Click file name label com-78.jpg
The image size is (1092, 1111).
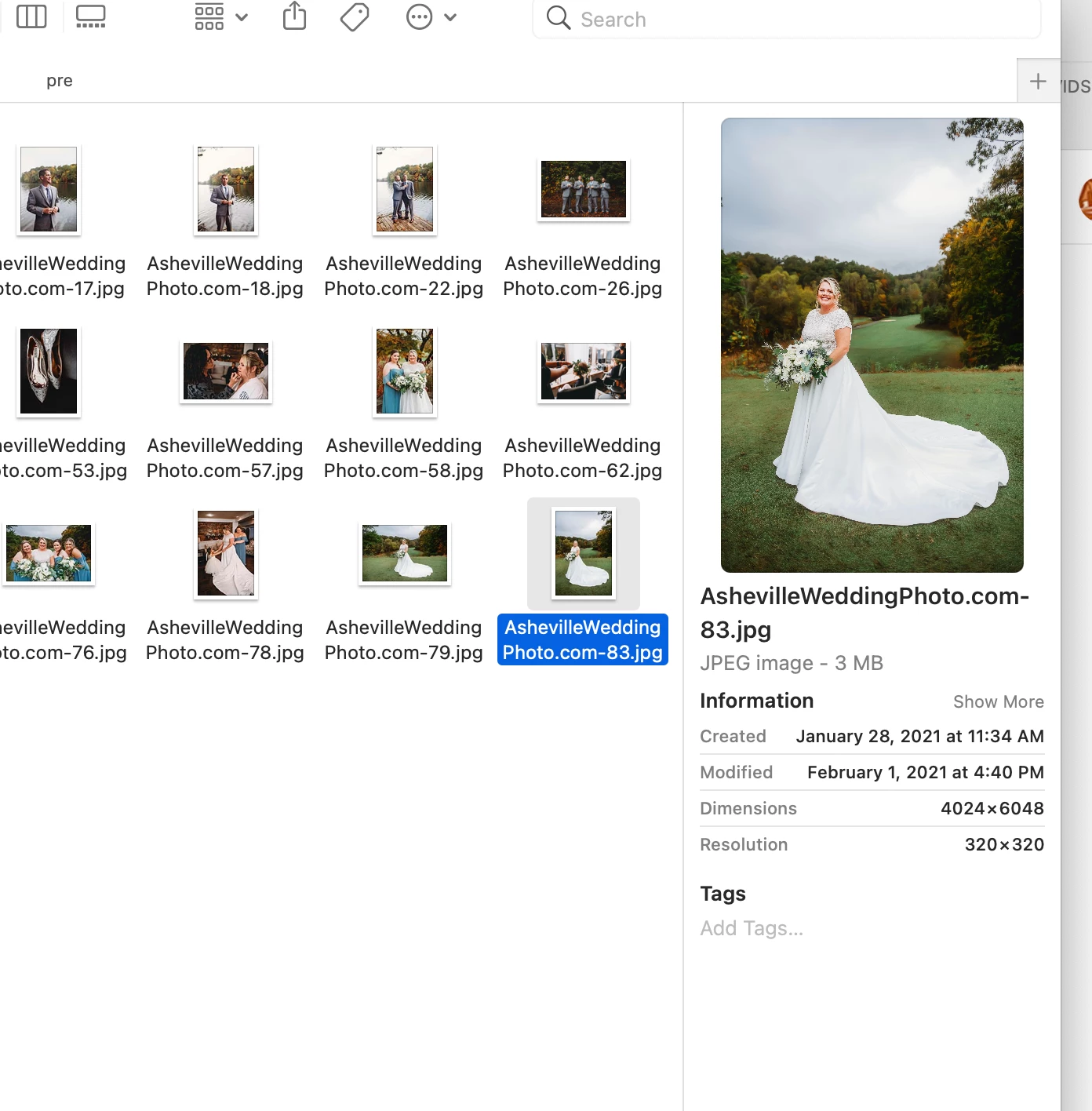[x=225, y=640]
